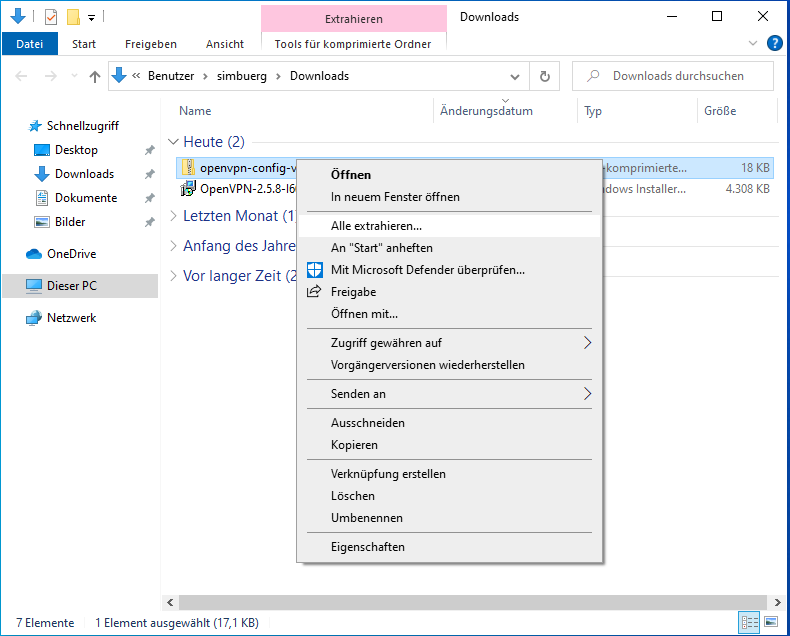Click the properties quick access toolbar icon
790x636 pixels.
pyautogui.click(x=51, y=17)
